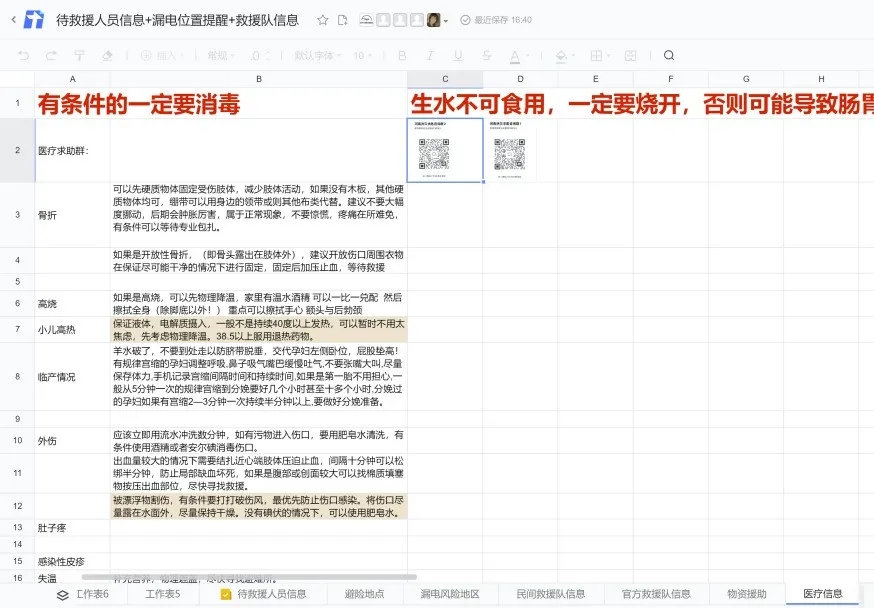
Task: Go back using the arrow before the logo
Action: coord(13,20)
